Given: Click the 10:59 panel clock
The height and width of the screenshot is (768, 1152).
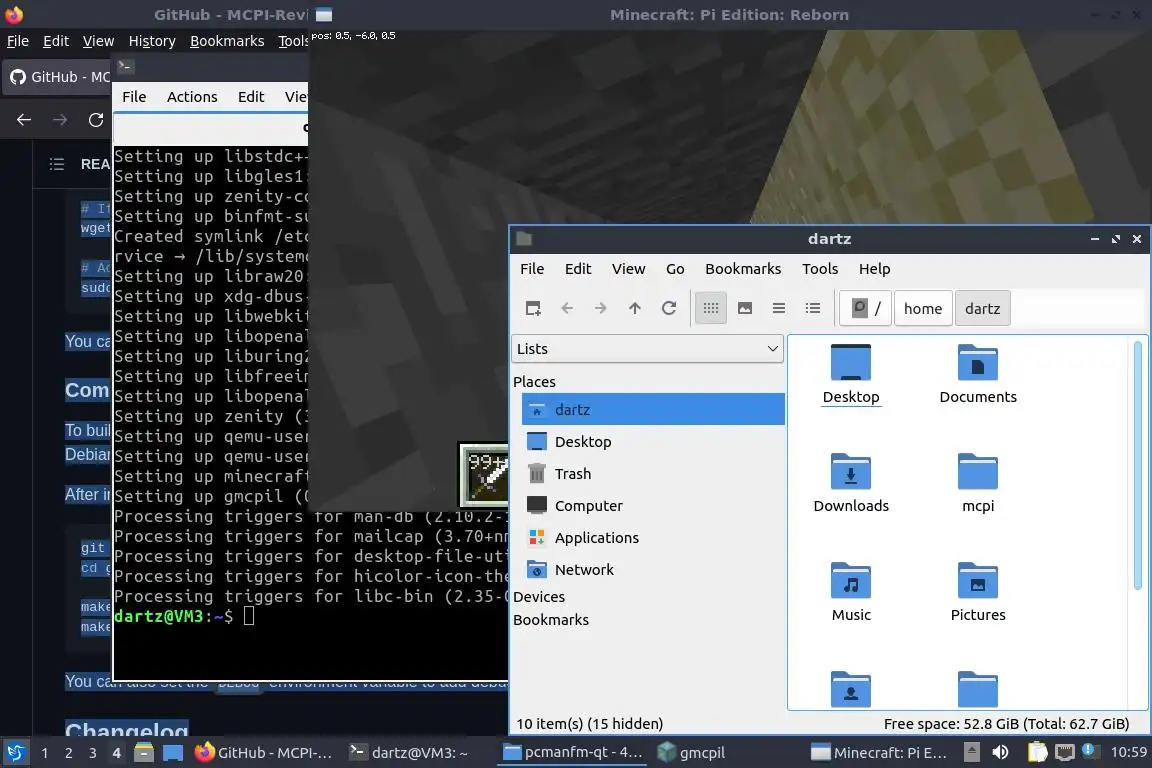Looking at the screenshot, I should click(1128, 753).
